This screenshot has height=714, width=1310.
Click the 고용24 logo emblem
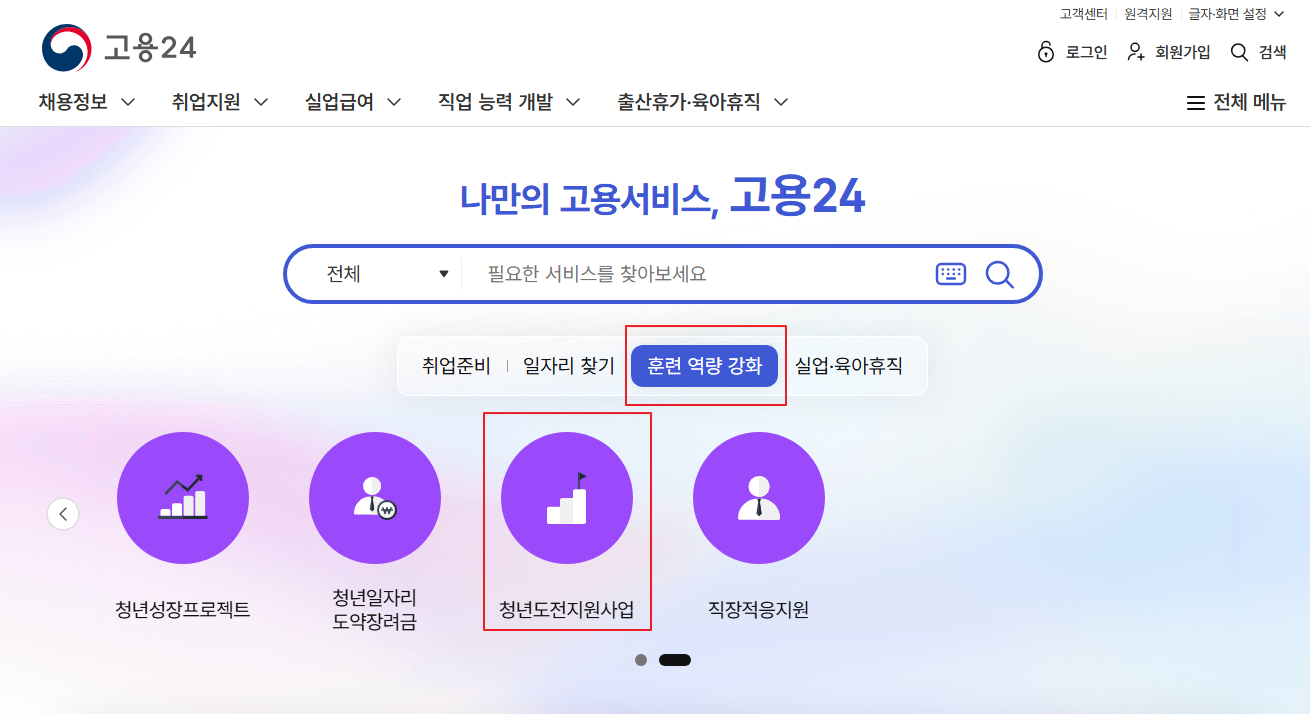coord(66,48)
